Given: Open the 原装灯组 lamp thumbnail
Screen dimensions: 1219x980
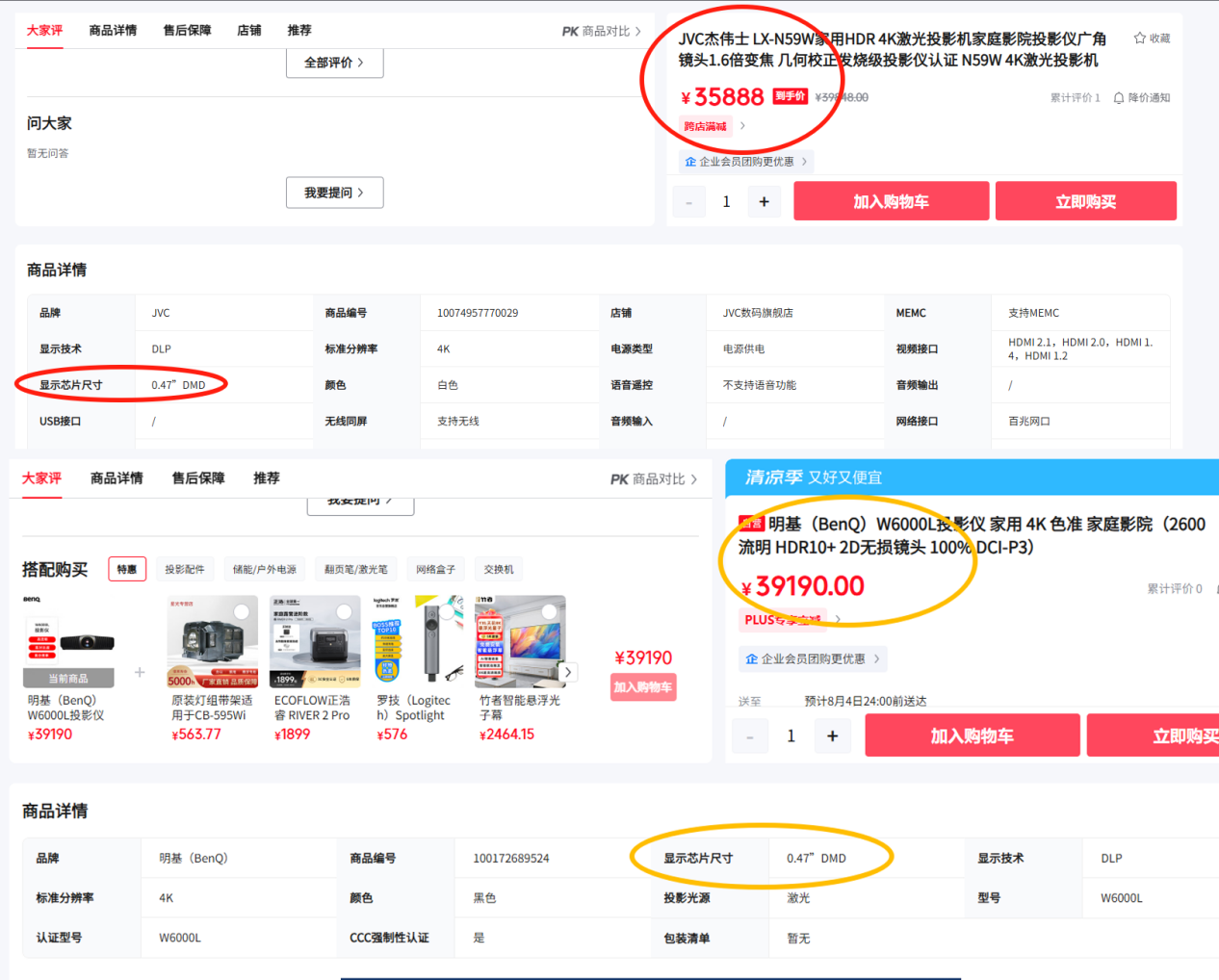Looking at the screenshot, I should (x=212, y=642).
